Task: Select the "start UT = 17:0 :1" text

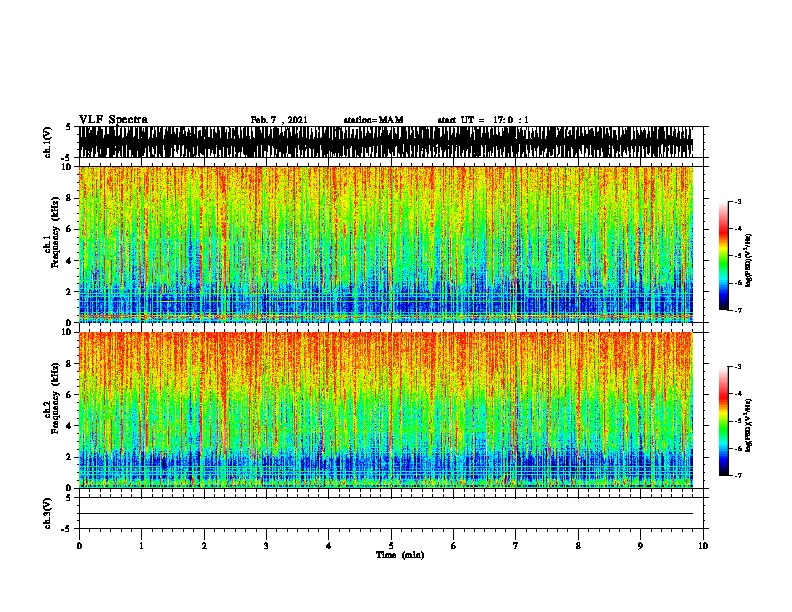Action: pos(483,120)
